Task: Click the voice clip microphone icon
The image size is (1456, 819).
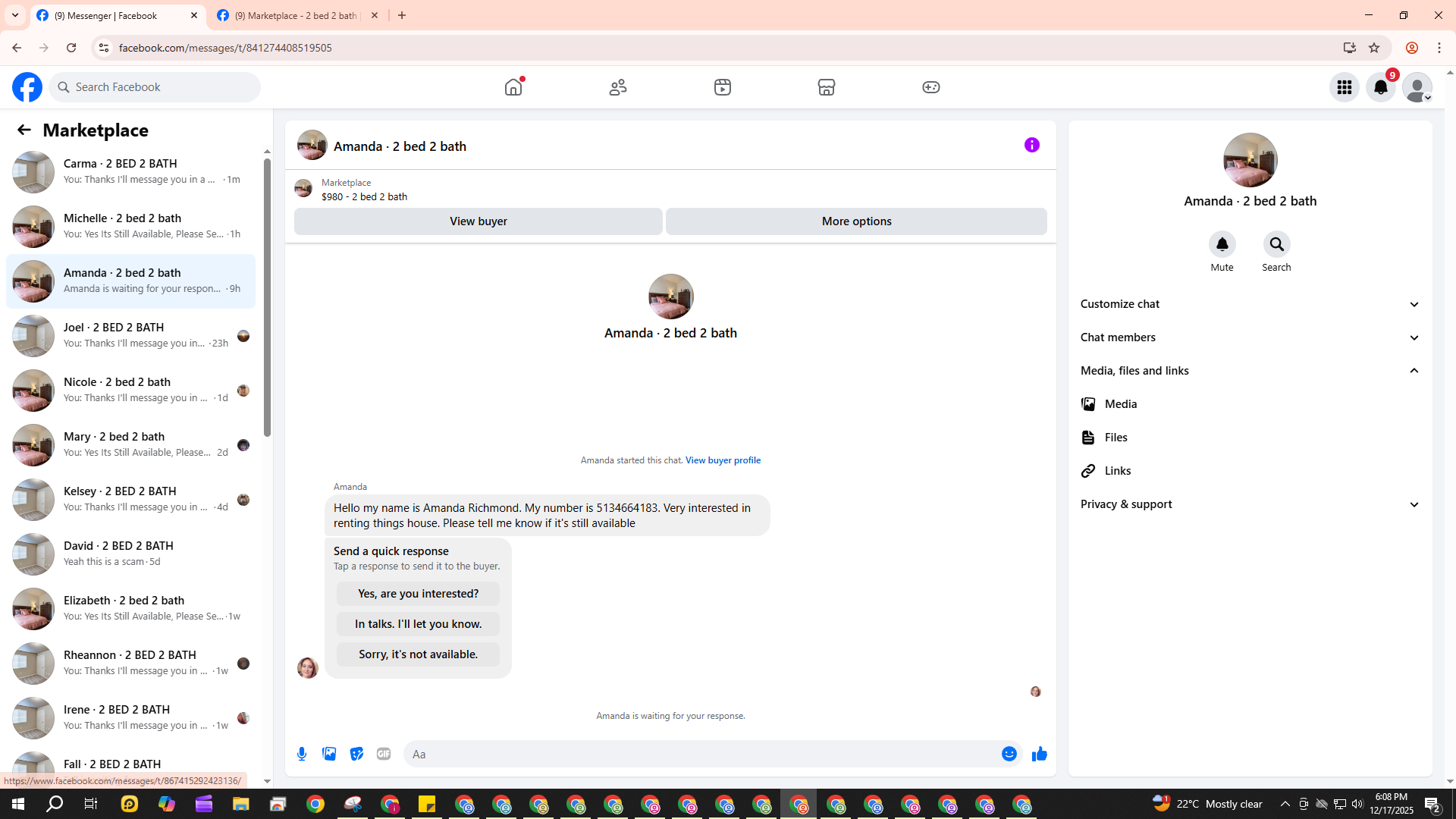Action: (302, 754)
